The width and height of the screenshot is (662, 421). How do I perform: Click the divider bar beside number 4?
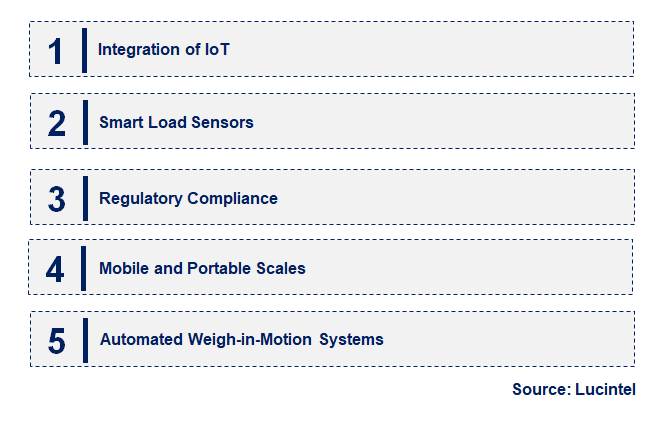click(x=84, y=269)
